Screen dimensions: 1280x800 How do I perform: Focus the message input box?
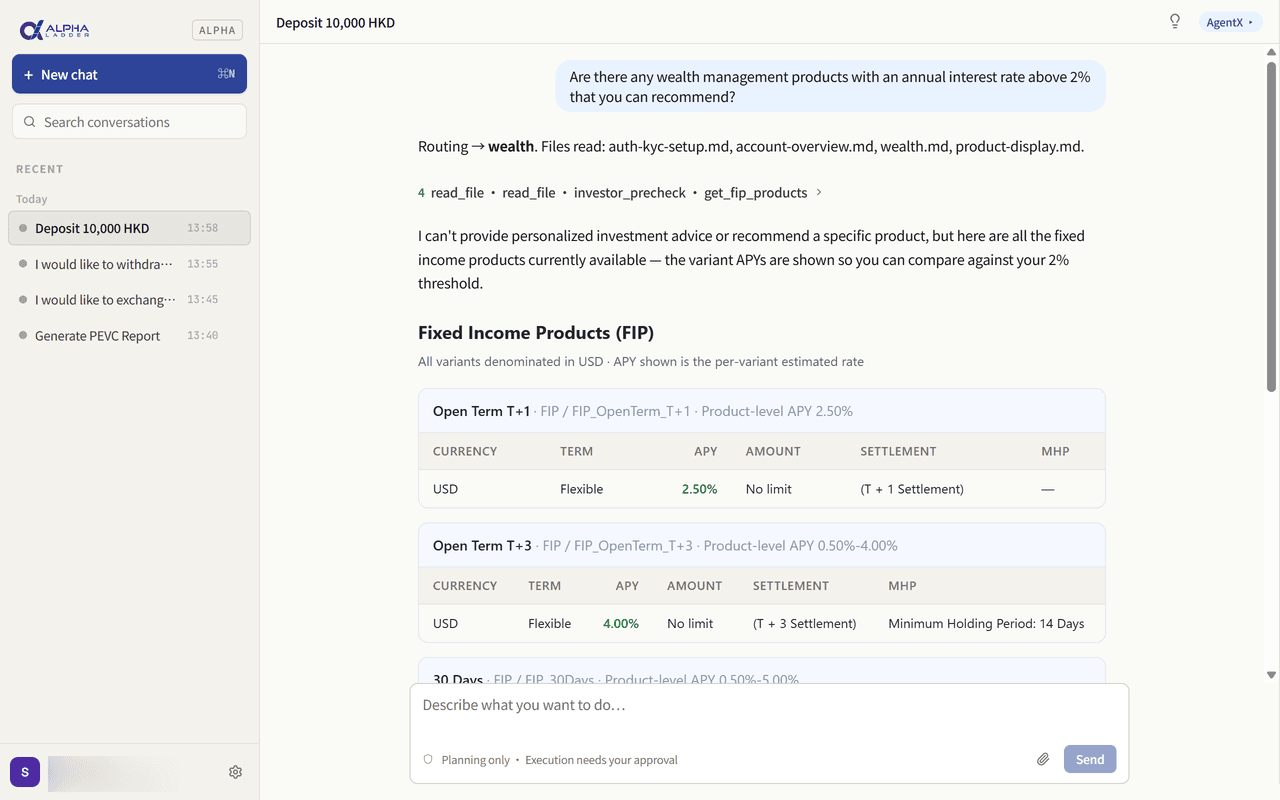769,705
